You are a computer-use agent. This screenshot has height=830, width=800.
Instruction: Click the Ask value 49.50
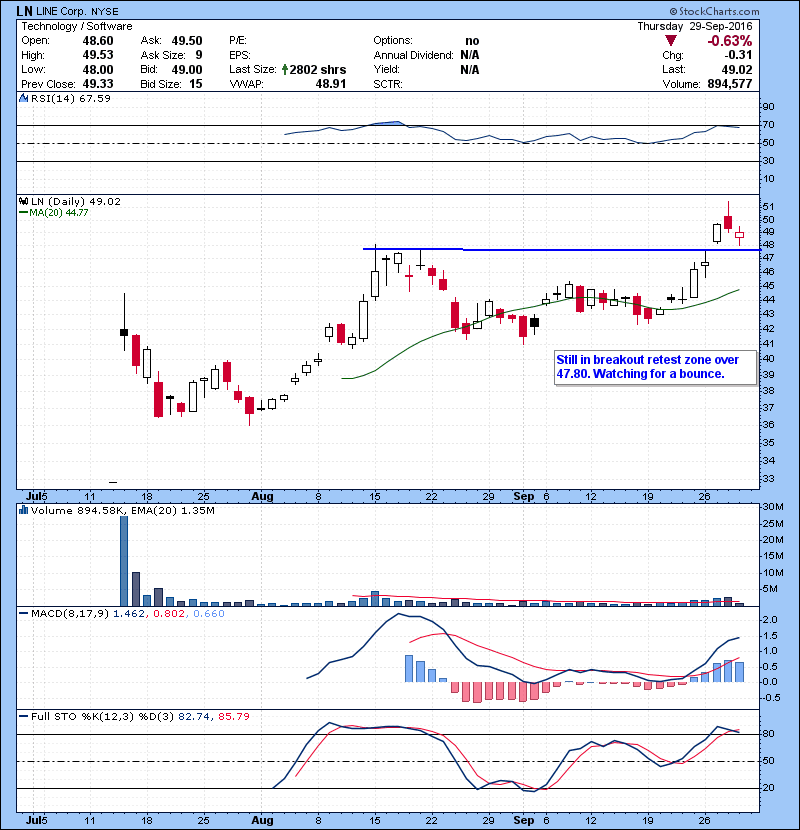coord(187,41)
